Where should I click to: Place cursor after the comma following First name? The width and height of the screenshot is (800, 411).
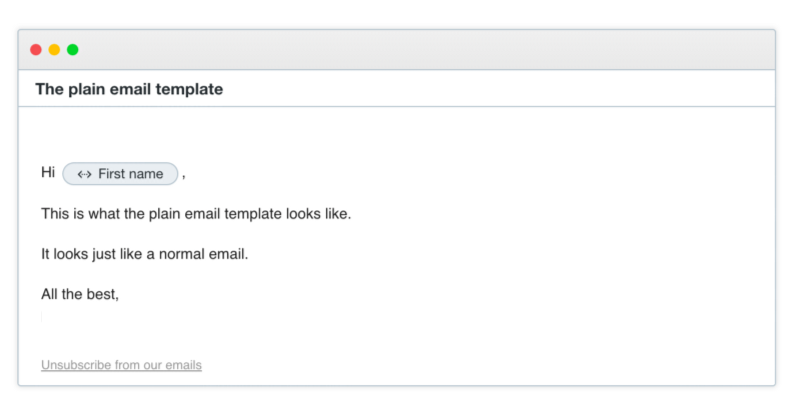tap(184, 176)
